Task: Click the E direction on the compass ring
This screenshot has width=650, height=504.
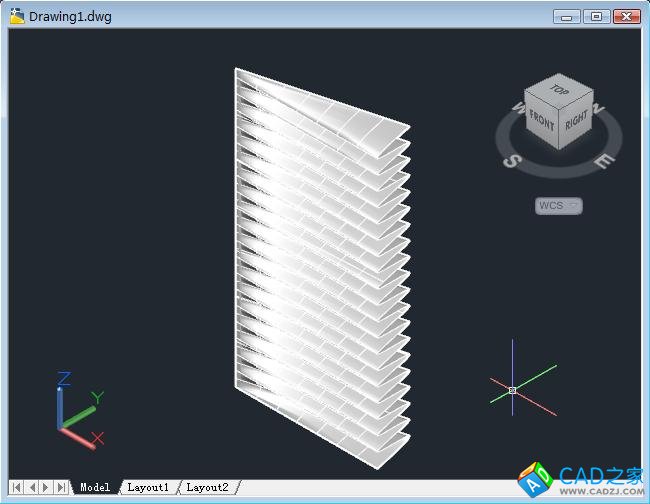Action: 602,160
